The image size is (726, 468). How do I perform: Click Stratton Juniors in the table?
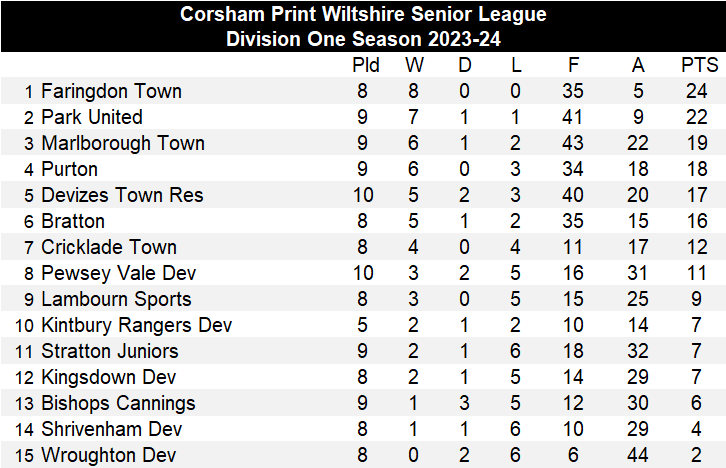click(110, 351)
